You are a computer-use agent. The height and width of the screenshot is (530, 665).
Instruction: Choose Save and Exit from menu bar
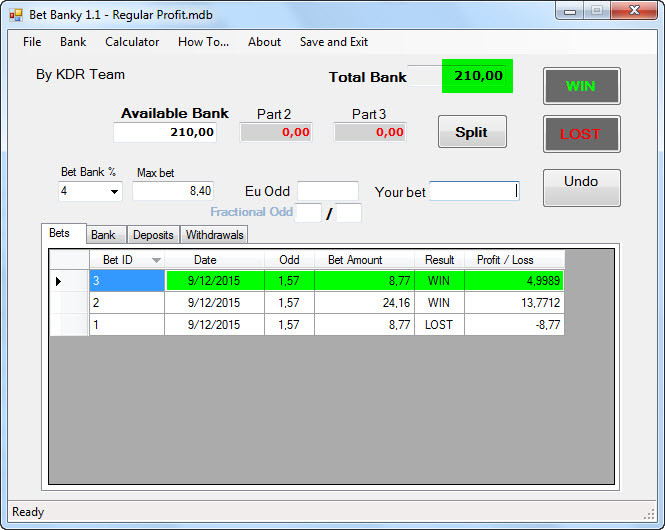[334, 42]
